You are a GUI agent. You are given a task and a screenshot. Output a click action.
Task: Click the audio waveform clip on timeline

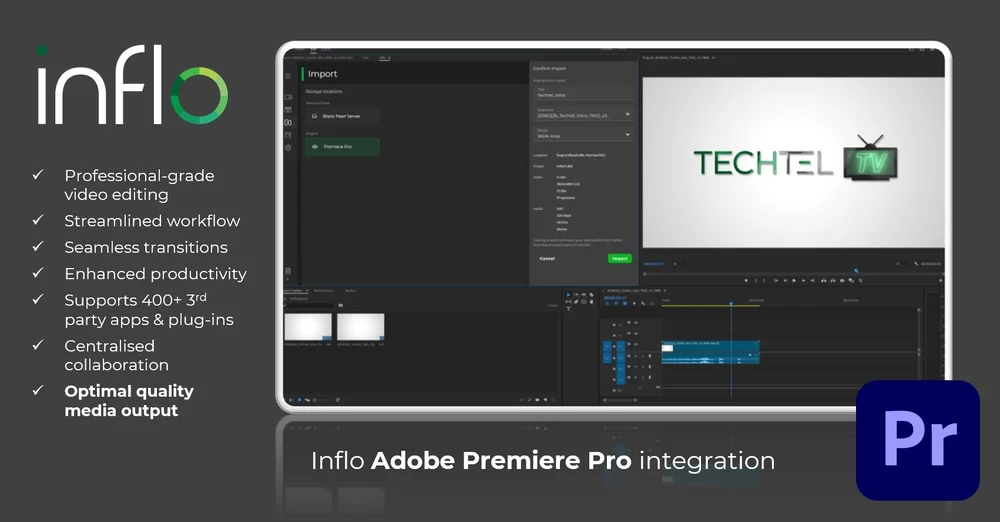(x=710, y=358)
